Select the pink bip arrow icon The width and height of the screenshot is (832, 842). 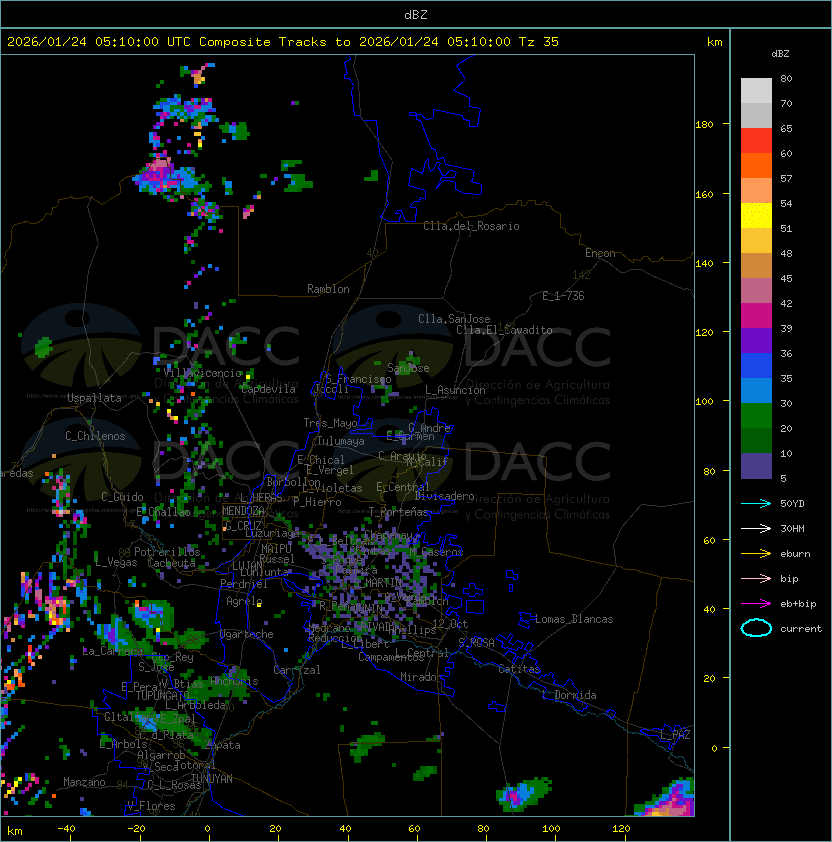coord(756,579)
